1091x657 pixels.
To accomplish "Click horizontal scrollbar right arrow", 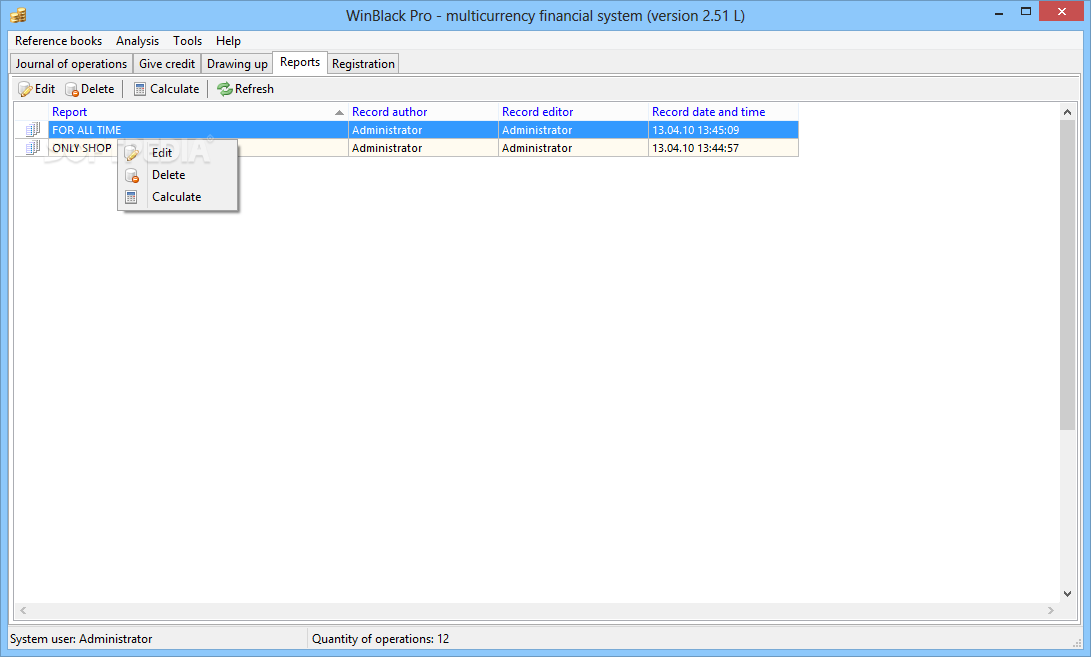I will [1051, 610].
